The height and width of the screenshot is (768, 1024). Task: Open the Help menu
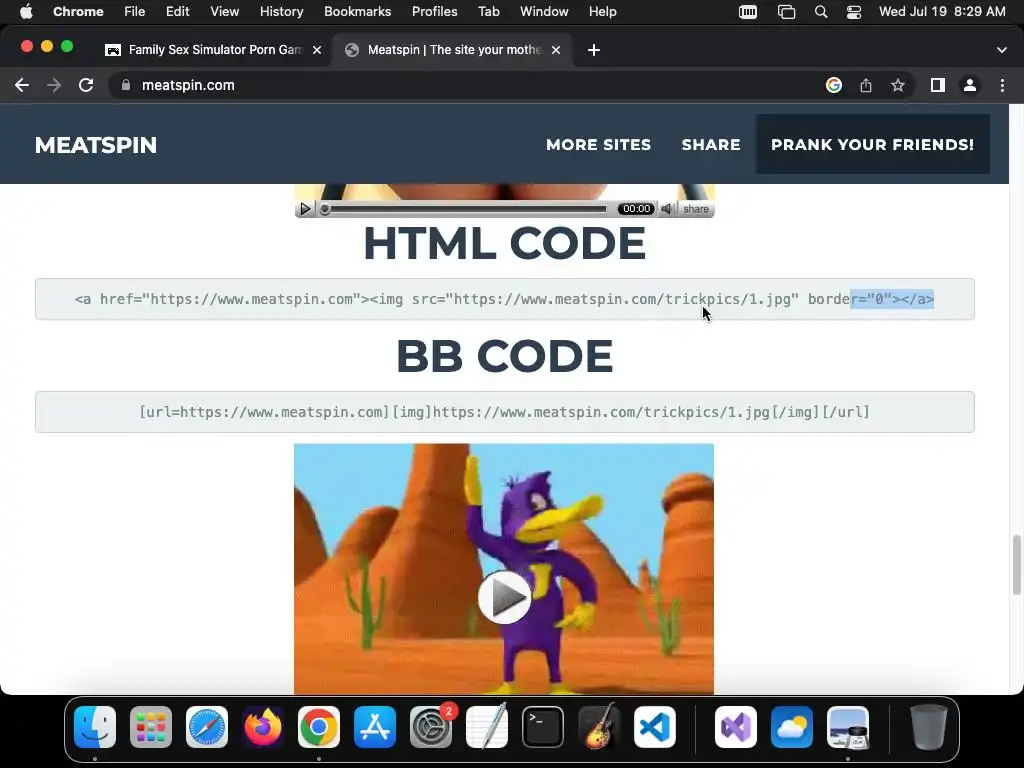(x=602, y=12)
